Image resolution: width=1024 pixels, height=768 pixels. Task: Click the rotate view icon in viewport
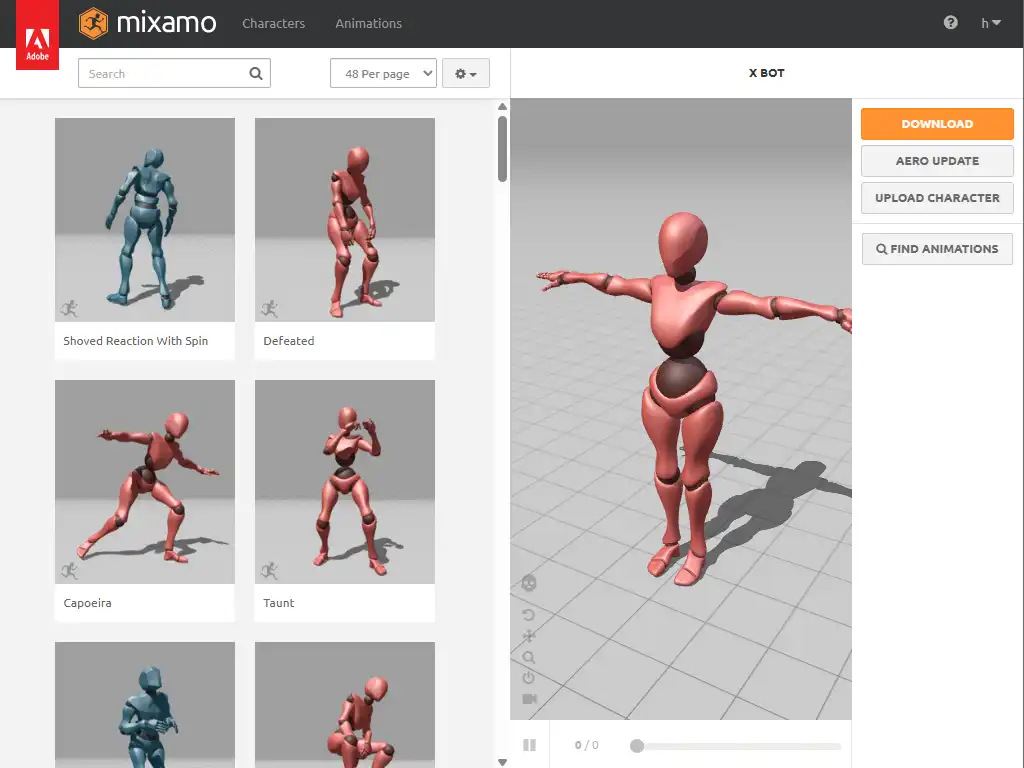point(529,615)
